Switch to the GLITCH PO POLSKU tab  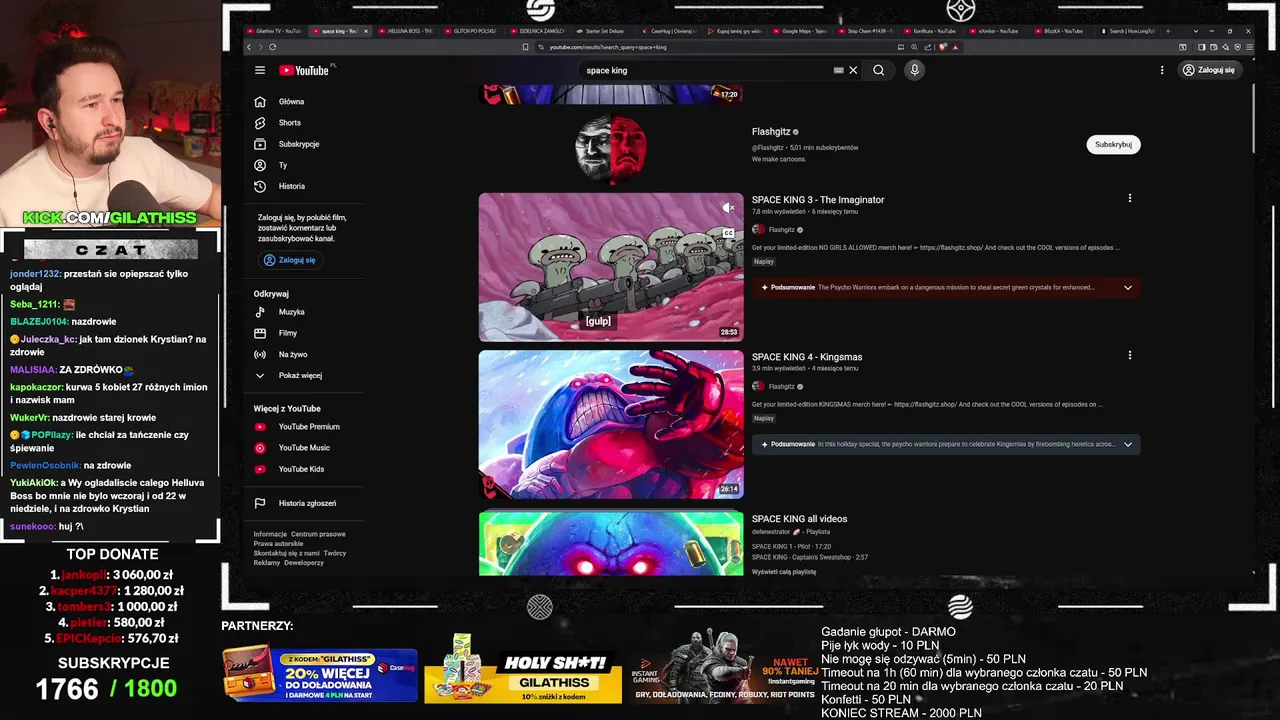pos(472,31)
